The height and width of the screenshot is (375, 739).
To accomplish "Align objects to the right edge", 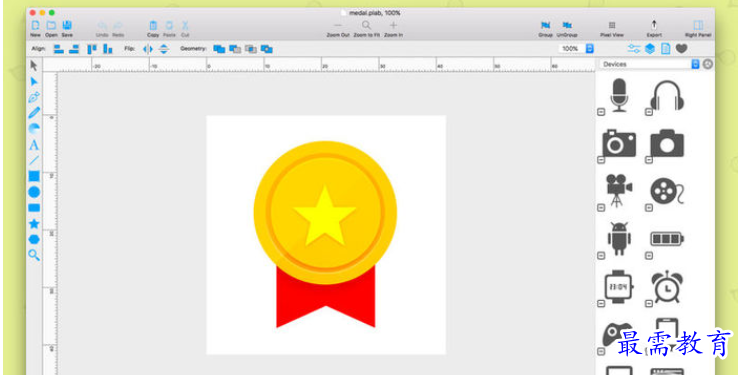I will pyautogui.click(x=74, y=49).
